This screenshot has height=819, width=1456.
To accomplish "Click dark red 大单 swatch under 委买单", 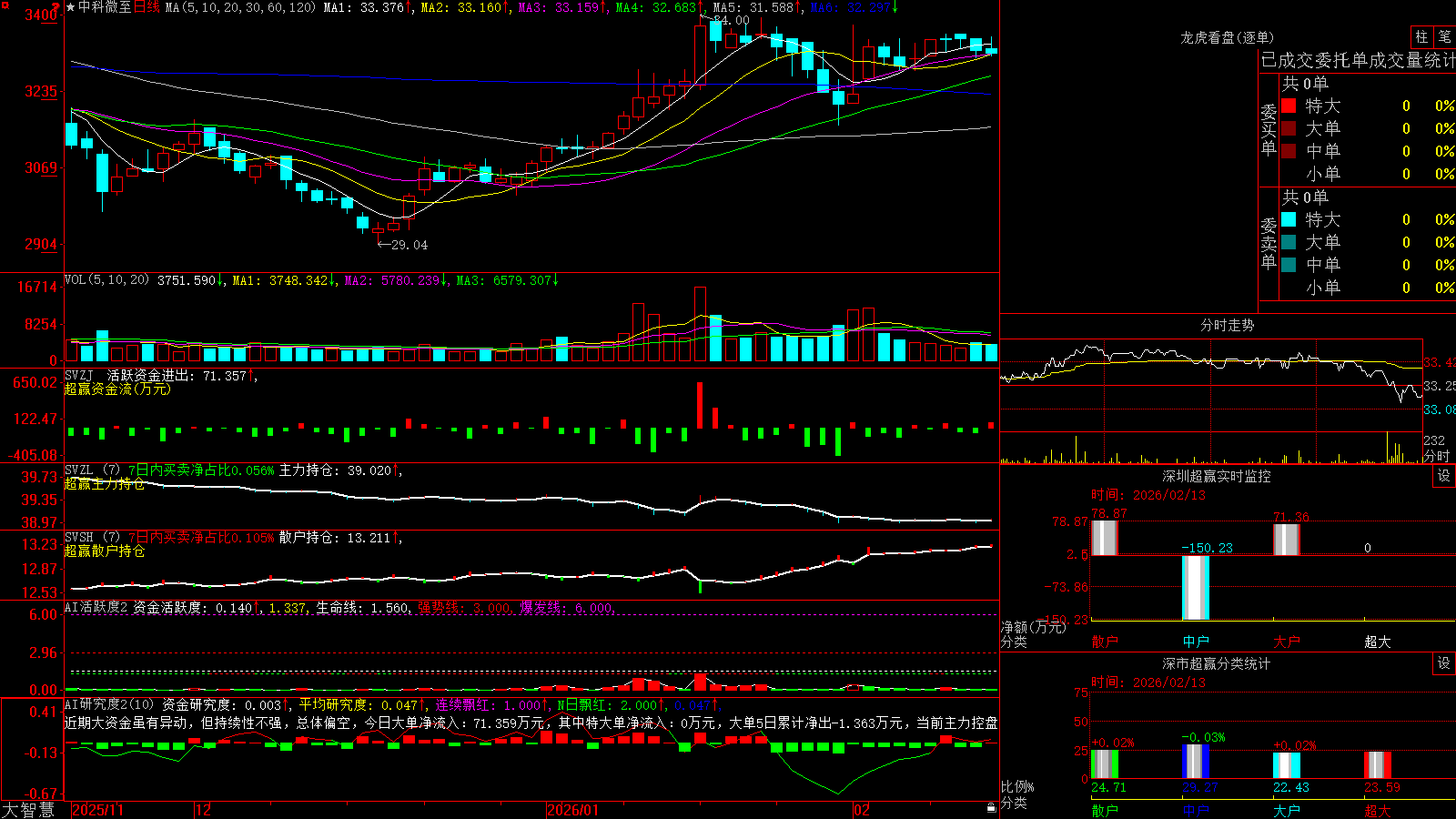I will click(1289, 128).
